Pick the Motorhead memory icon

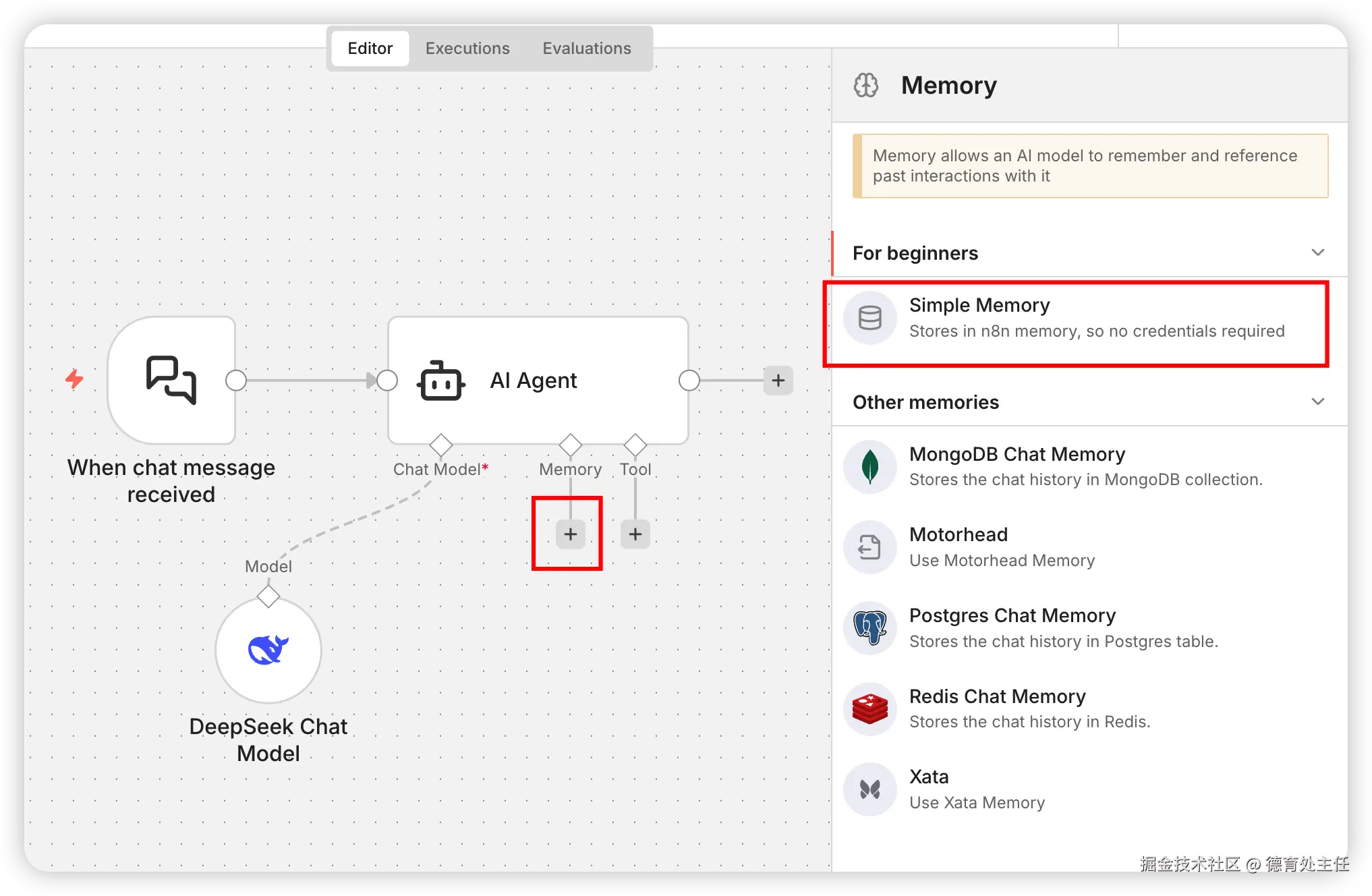pos(869,547)
